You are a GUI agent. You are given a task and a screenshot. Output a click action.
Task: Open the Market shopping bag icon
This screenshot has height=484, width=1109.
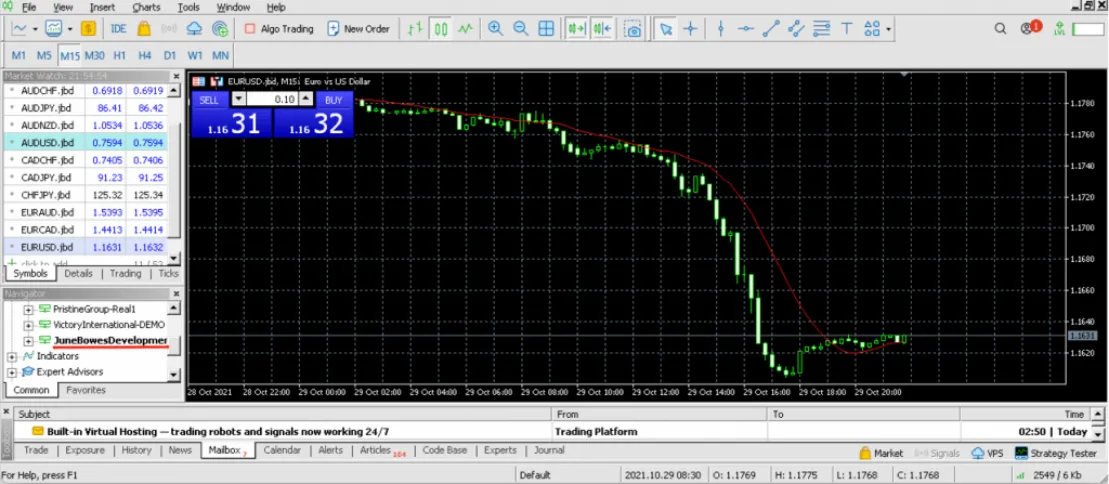(144, 29)
